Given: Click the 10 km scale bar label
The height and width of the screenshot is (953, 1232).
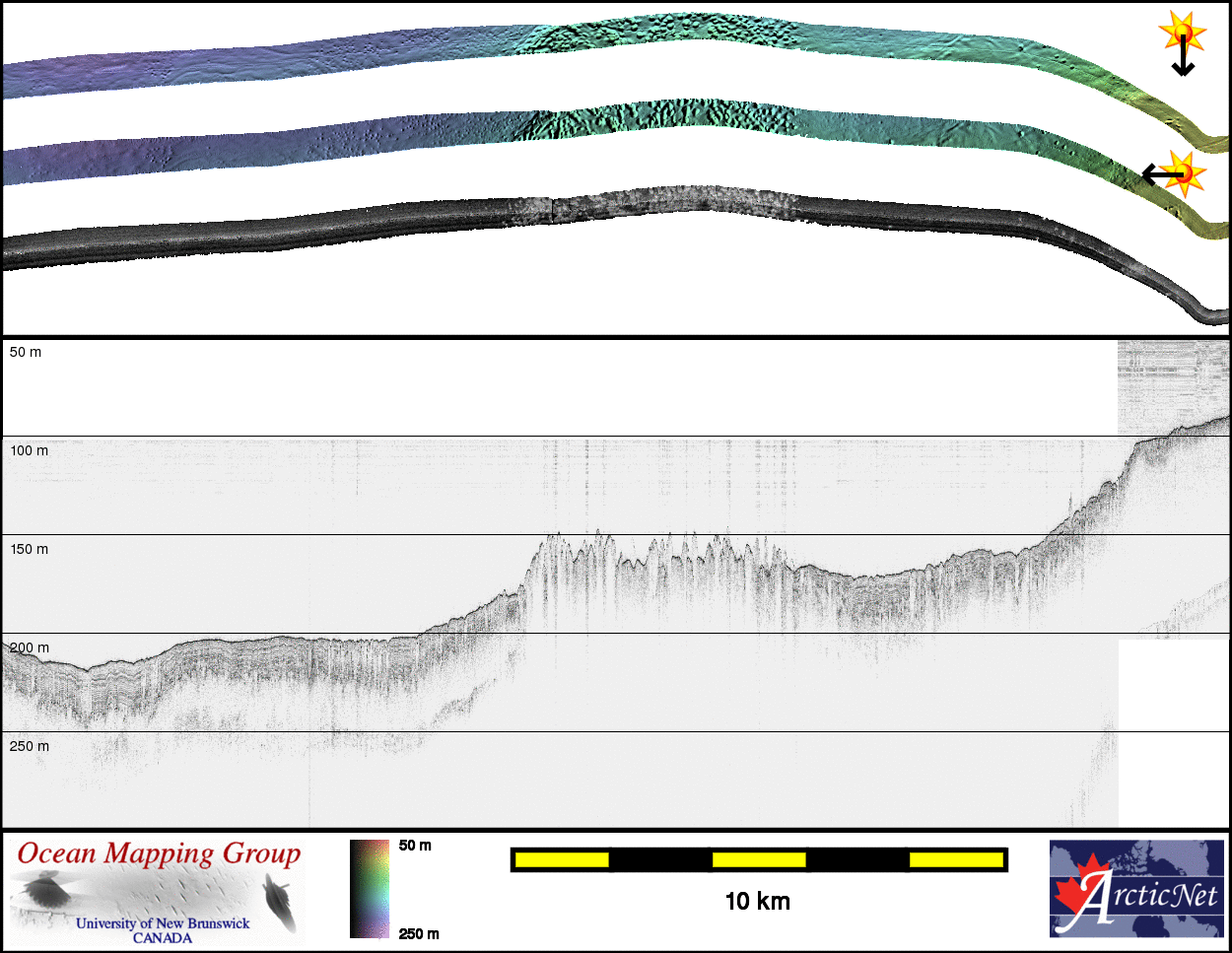Looking at the screenshot, I should click(757, 901).
